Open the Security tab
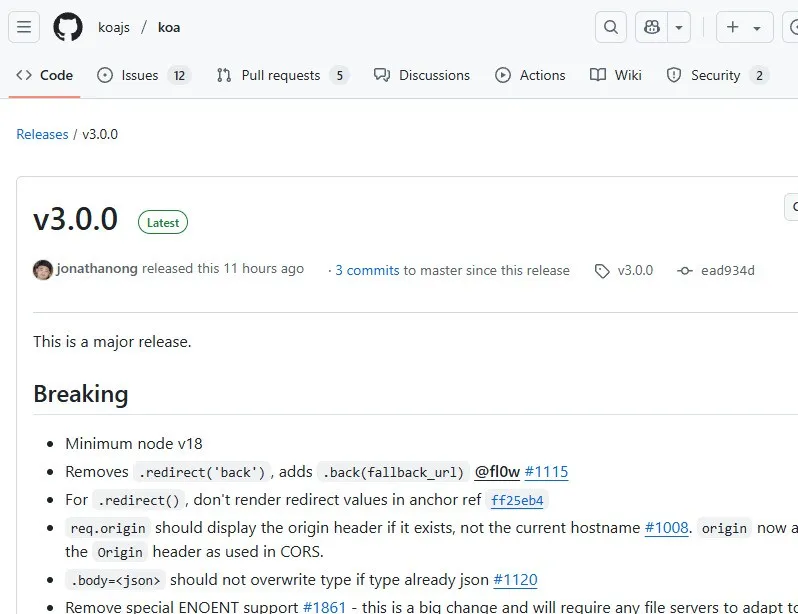The height and width of the screenshot is (614, 798). click(x=718, y=75)
